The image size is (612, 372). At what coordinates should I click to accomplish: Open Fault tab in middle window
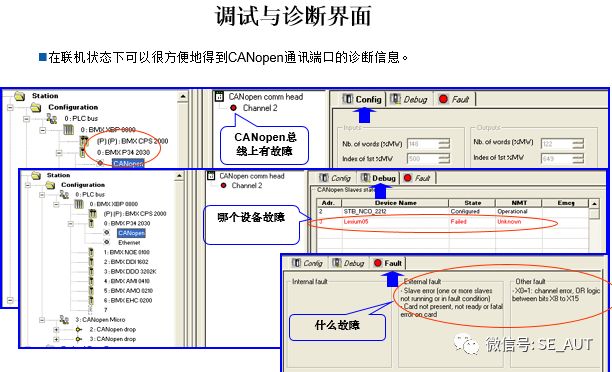pyautogui.click(x=417, y=178)
